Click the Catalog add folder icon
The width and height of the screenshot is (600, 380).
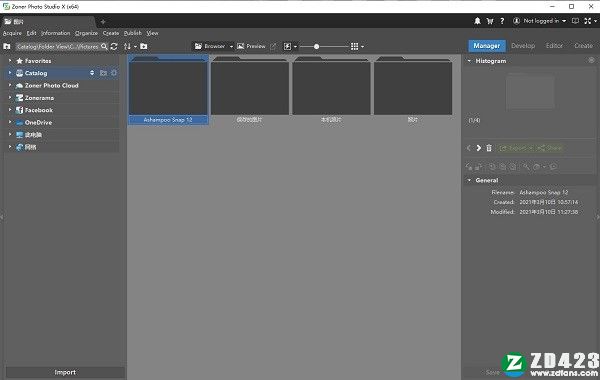tap(103, 73)
